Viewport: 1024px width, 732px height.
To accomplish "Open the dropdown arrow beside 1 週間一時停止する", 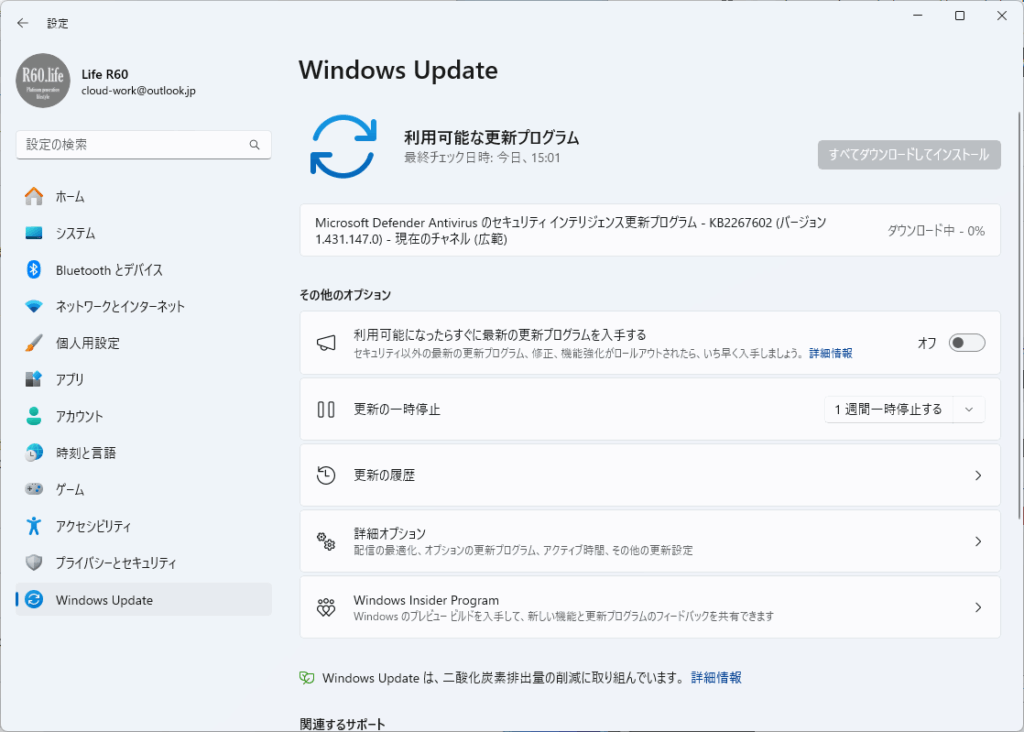I will [x=969, y=409].
